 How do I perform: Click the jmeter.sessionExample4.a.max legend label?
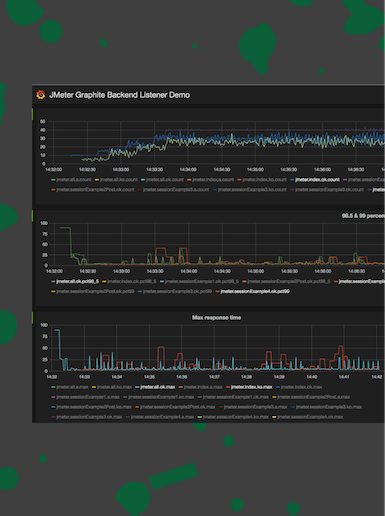click(x=162, y=417)
